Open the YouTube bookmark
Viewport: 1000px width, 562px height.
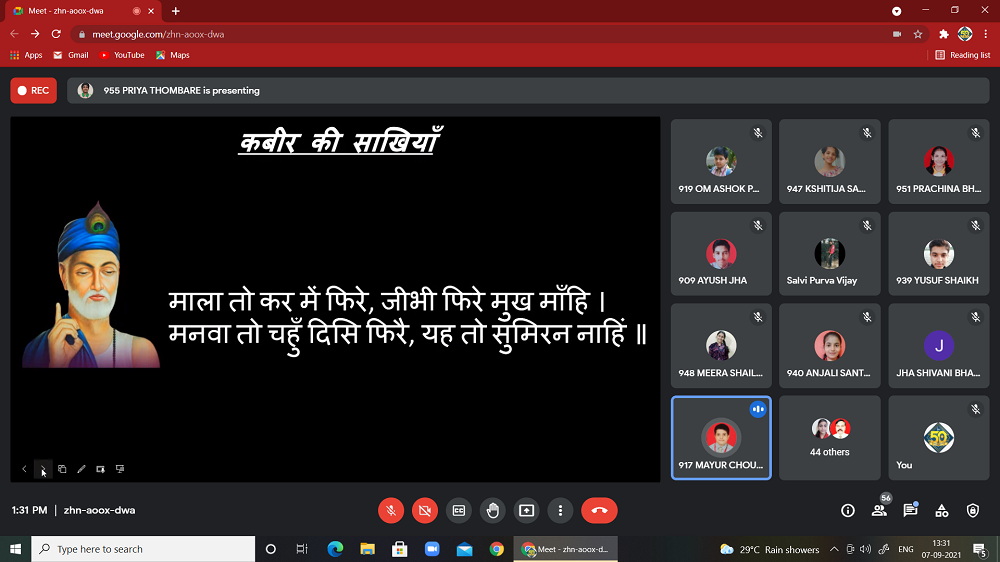pos(122,55)
